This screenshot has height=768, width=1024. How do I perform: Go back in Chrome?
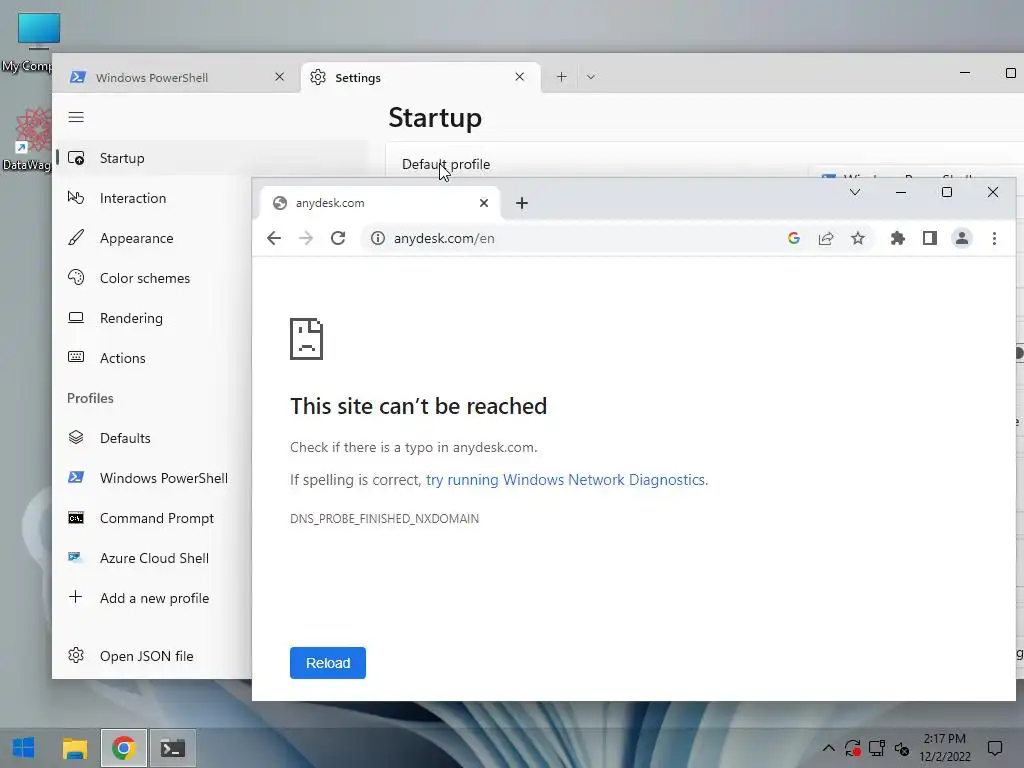click(x=274, y=238)
